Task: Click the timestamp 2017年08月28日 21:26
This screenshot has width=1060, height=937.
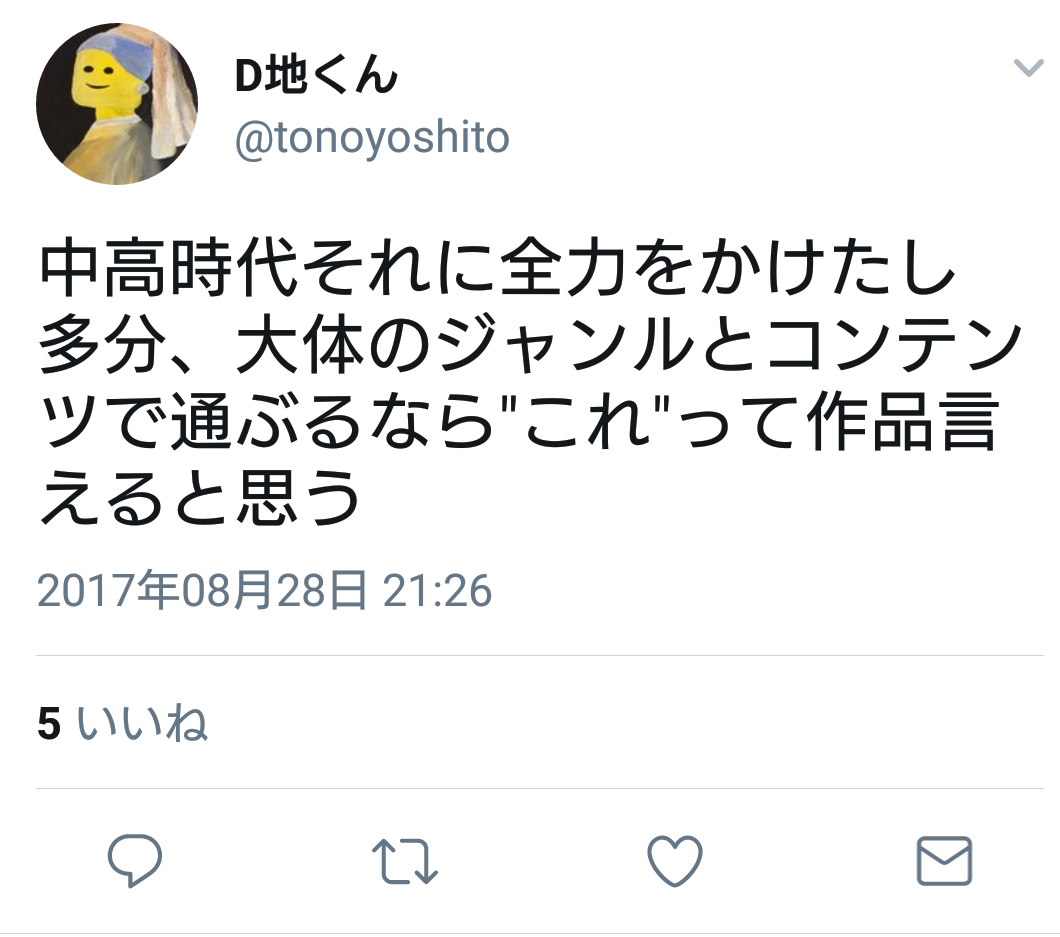Action: [264, 591]
